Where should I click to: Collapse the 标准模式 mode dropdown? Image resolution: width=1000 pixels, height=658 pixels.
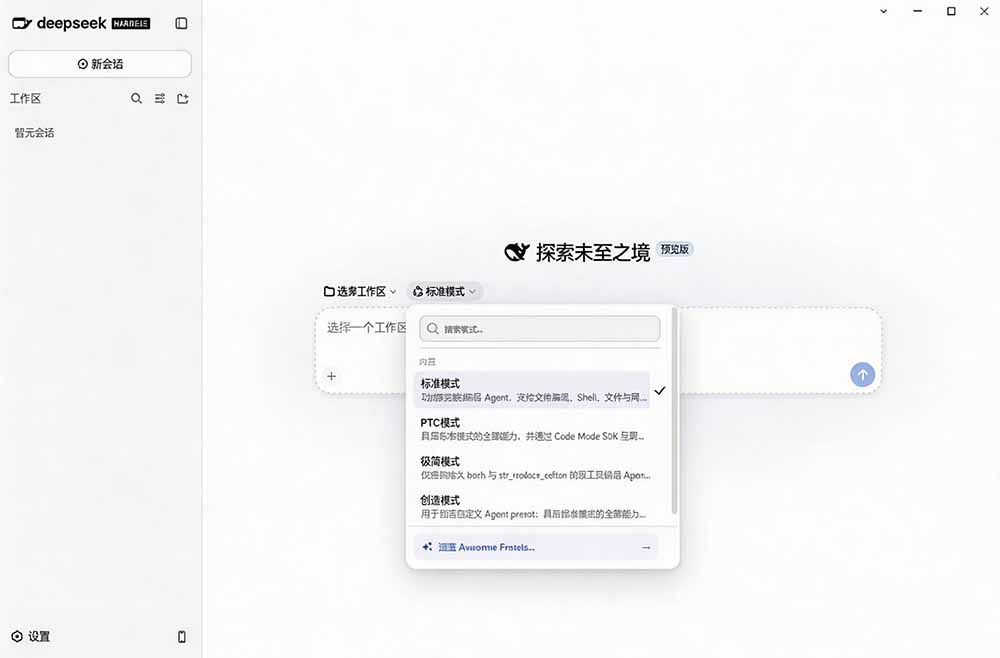tap(445, 291)
